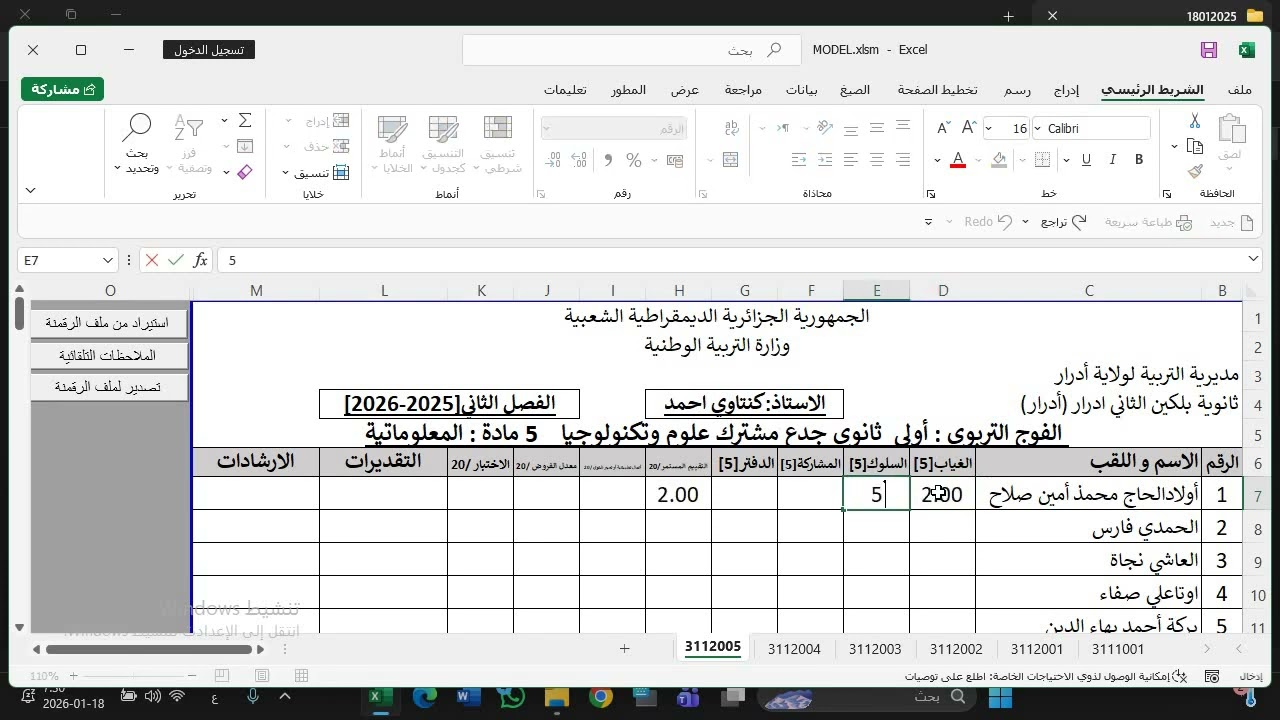The image size is (1280, 720).
Task: Click automatic remarks (الملاحظات التلقائية) button
Action: pos(109,355)
